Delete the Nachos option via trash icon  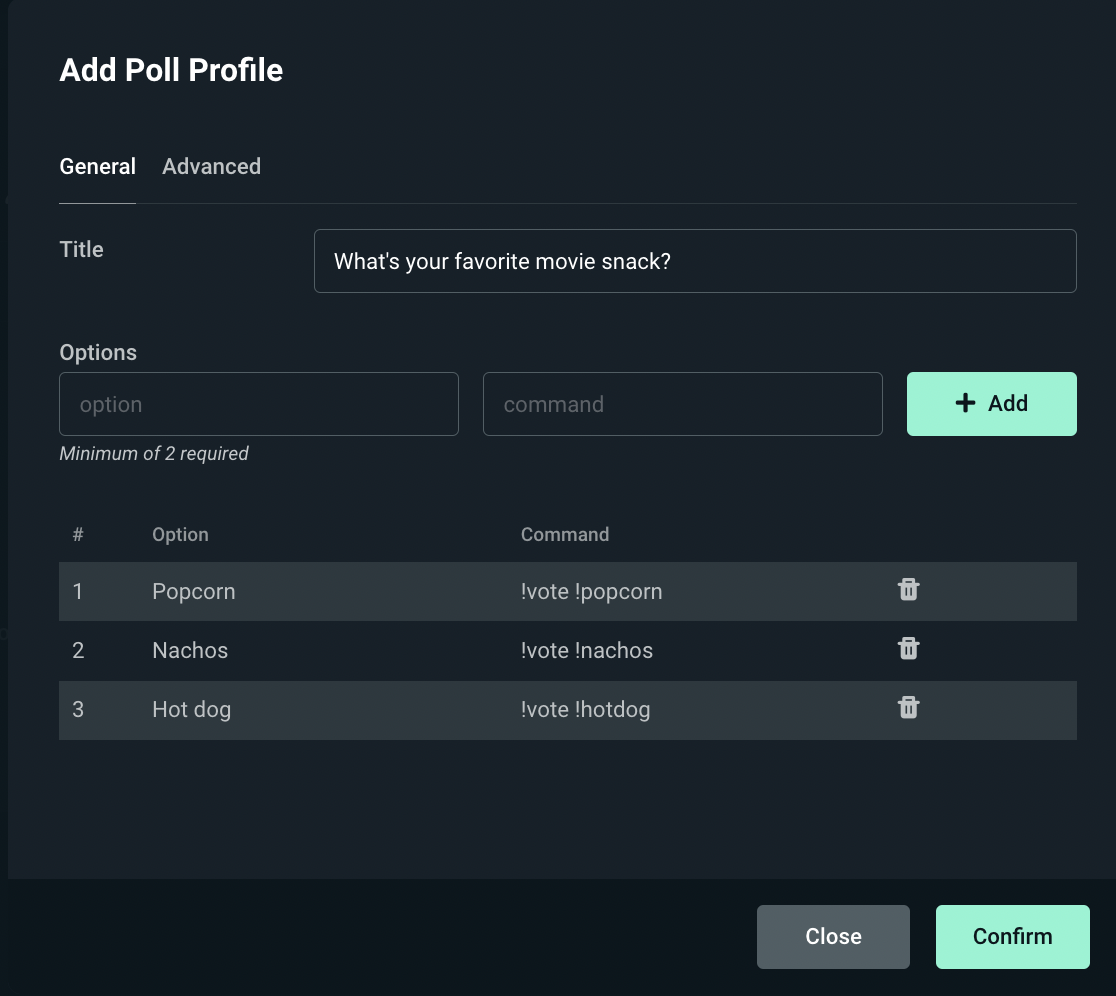click(908, 649)
